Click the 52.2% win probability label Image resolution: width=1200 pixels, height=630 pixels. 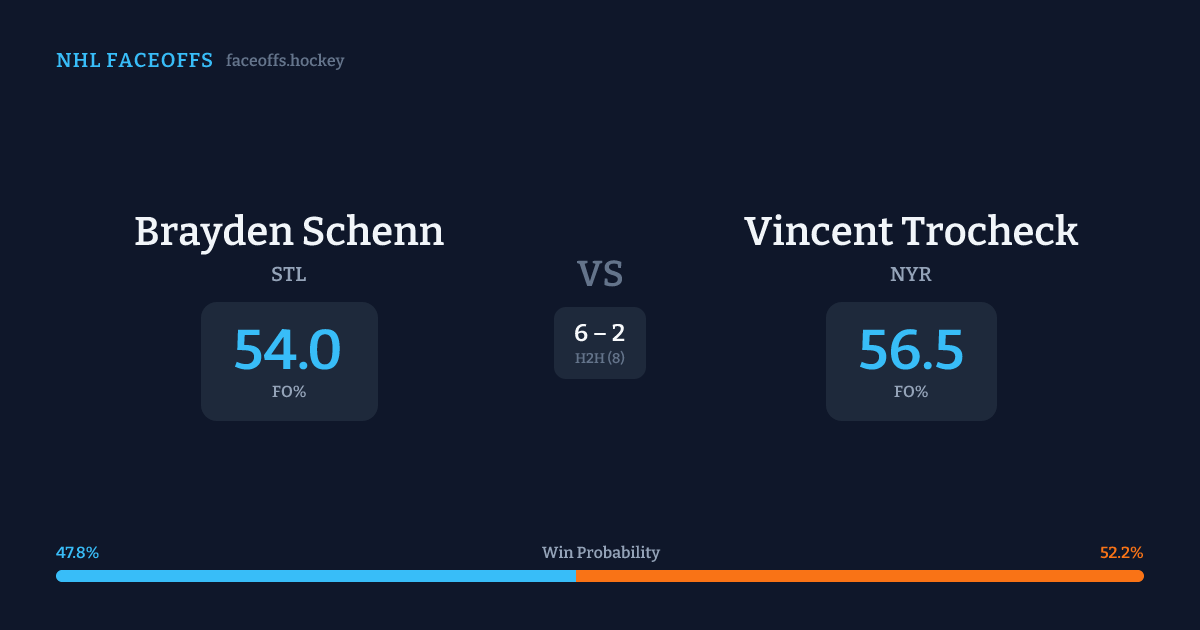(x=1121, y=553)
